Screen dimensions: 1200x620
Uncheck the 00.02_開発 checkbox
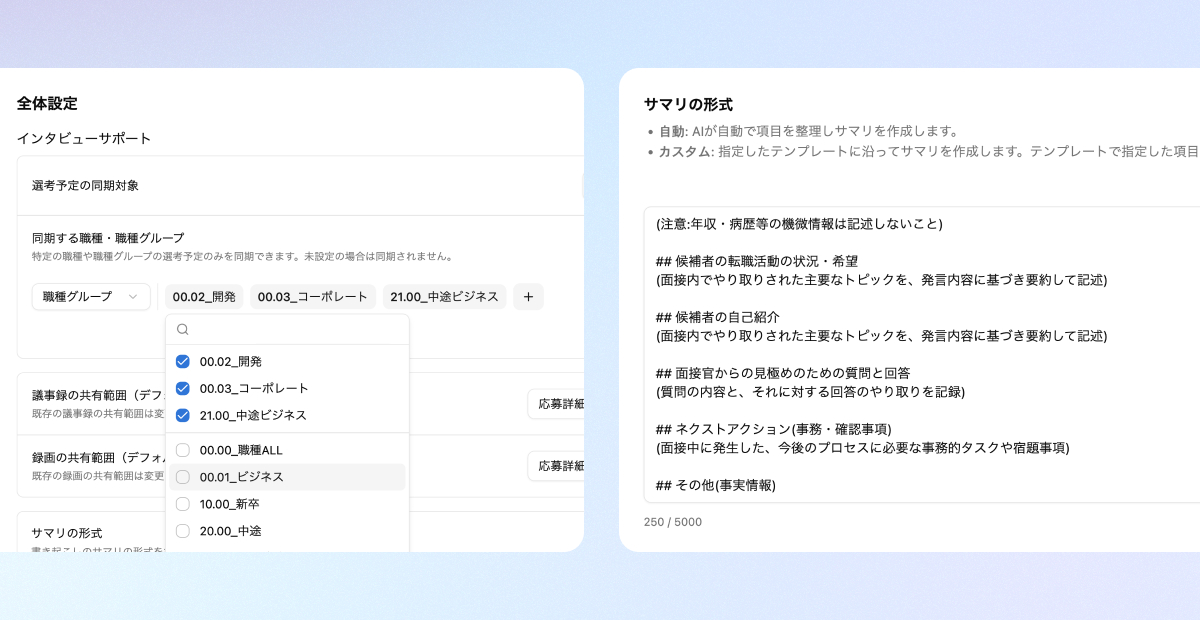(x=182, y=362)
